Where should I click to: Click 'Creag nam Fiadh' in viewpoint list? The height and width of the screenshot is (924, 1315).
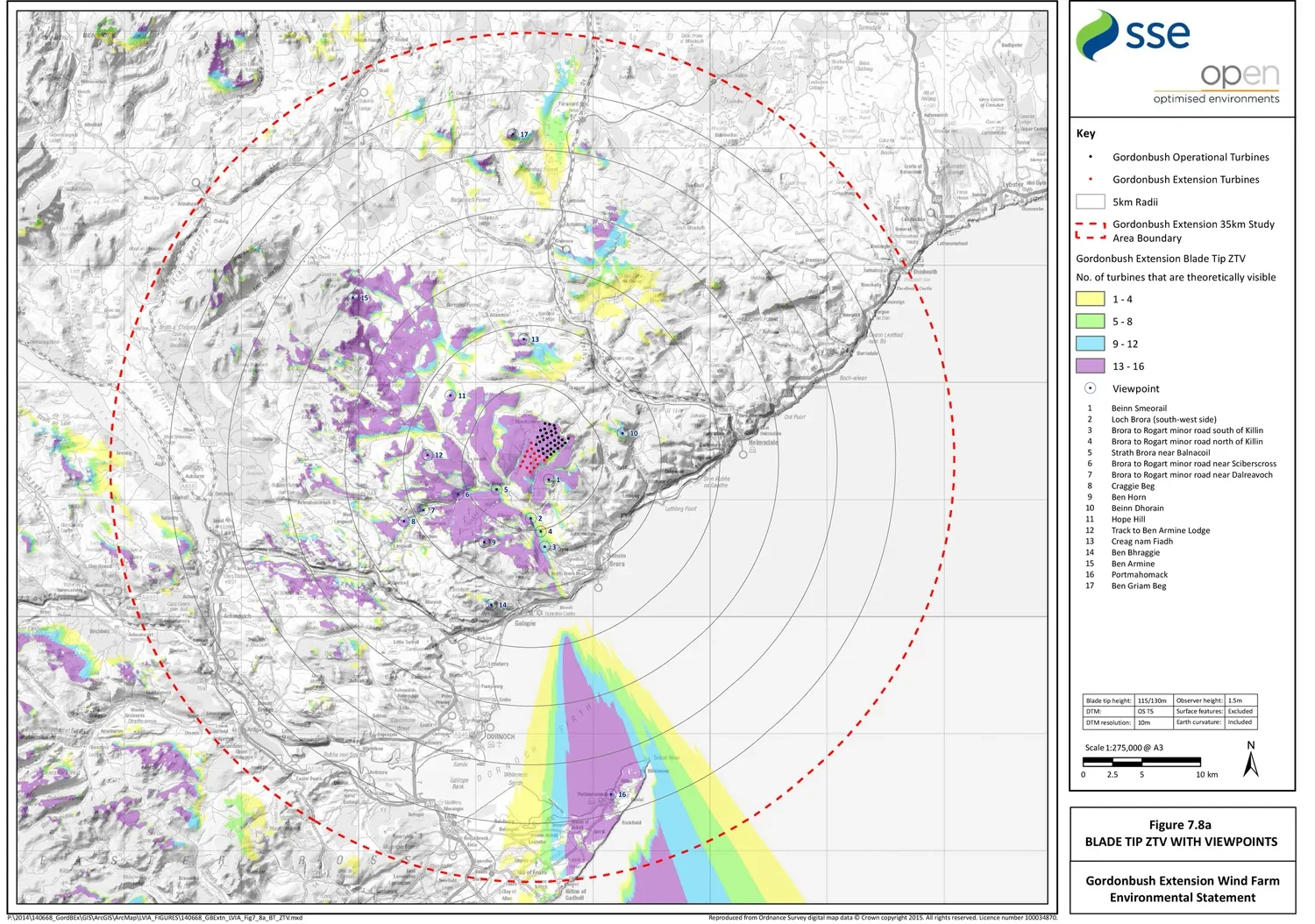click(x=1141, y=542)
